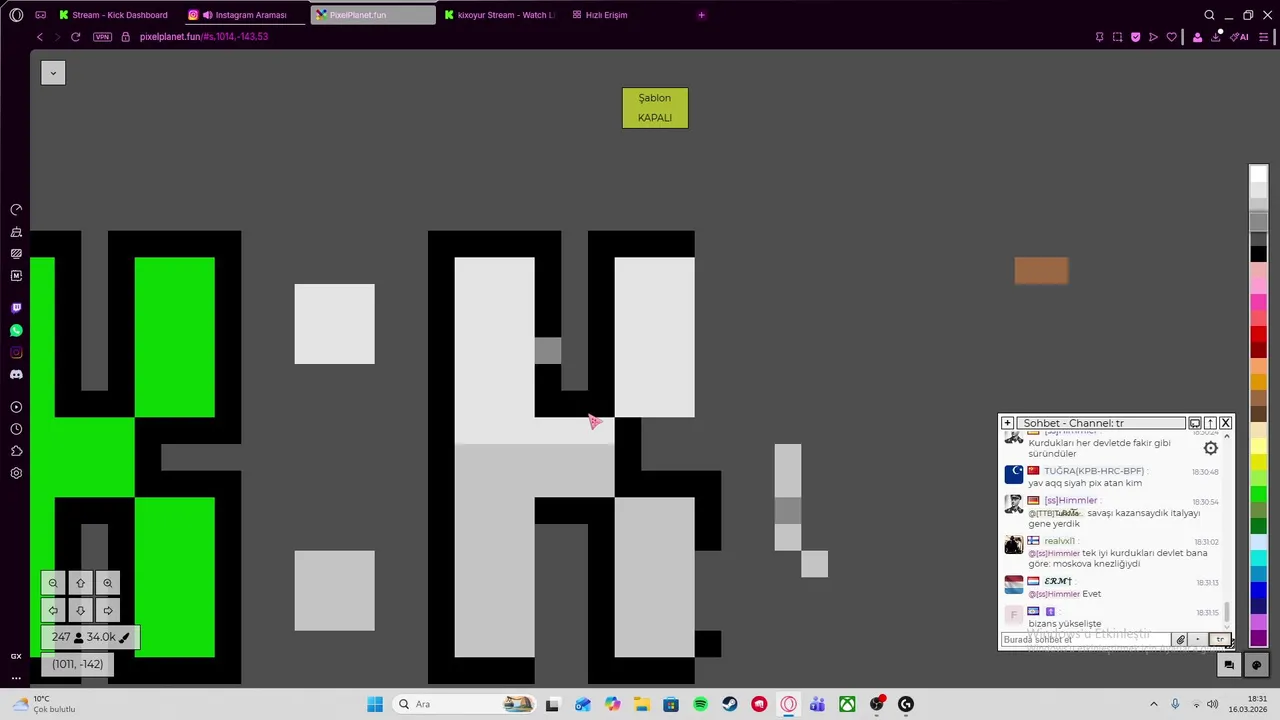Open Discord in the Opera sidebar
Viewport: 1280px width, 720px height.
pos(16,374)
